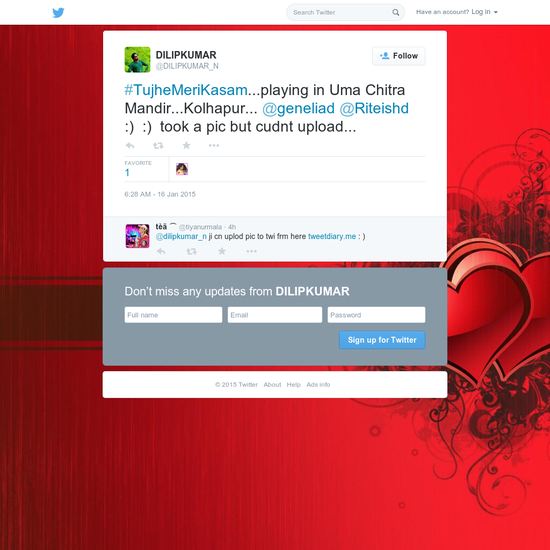Open the @tiyanurmala handle
Image resolution: width=550 pixels, height=550 pixels.
(200, 227)
